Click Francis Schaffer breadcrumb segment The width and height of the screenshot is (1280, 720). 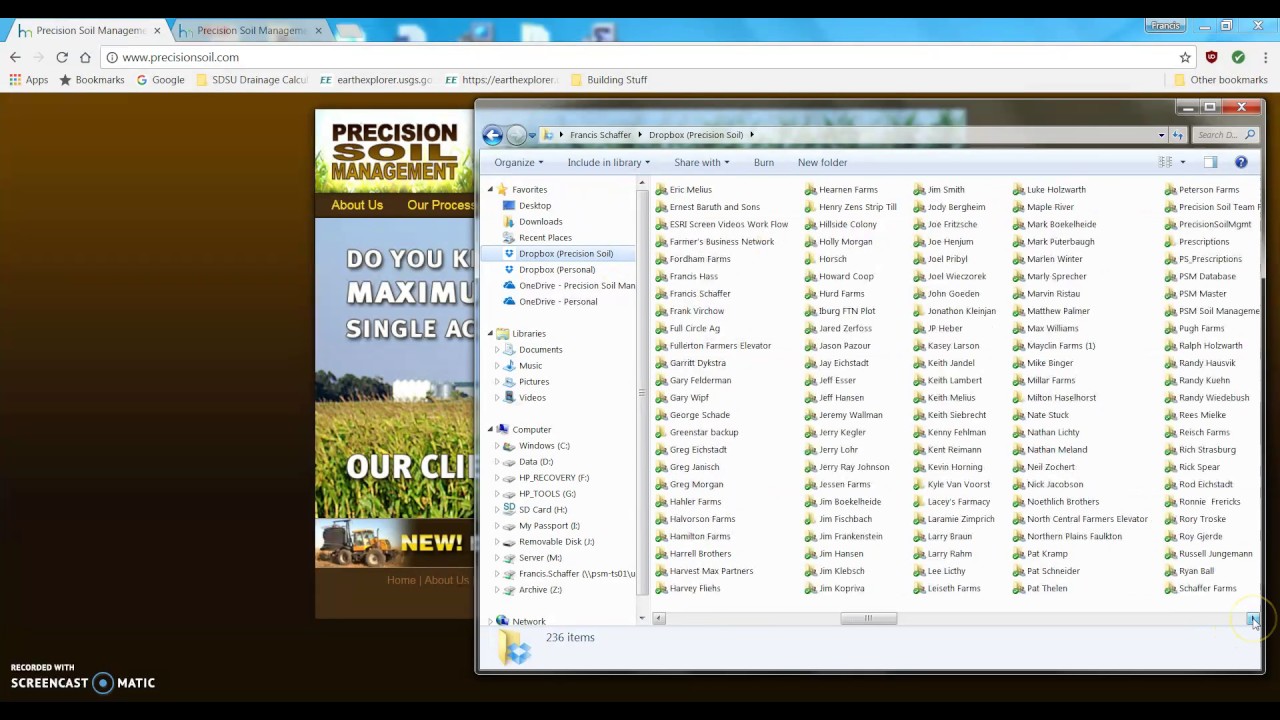[x=601, y=135]
